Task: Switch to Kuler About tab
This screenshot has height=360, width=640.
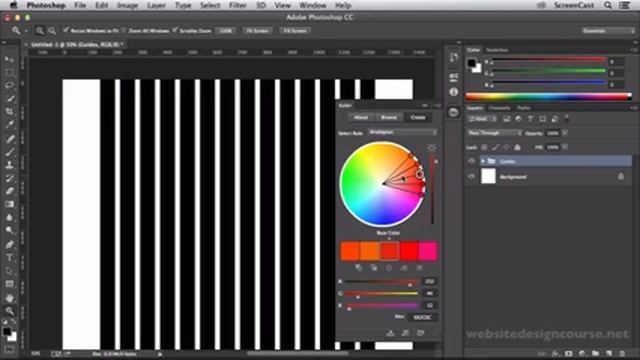Action: click(x=361, y=117)
